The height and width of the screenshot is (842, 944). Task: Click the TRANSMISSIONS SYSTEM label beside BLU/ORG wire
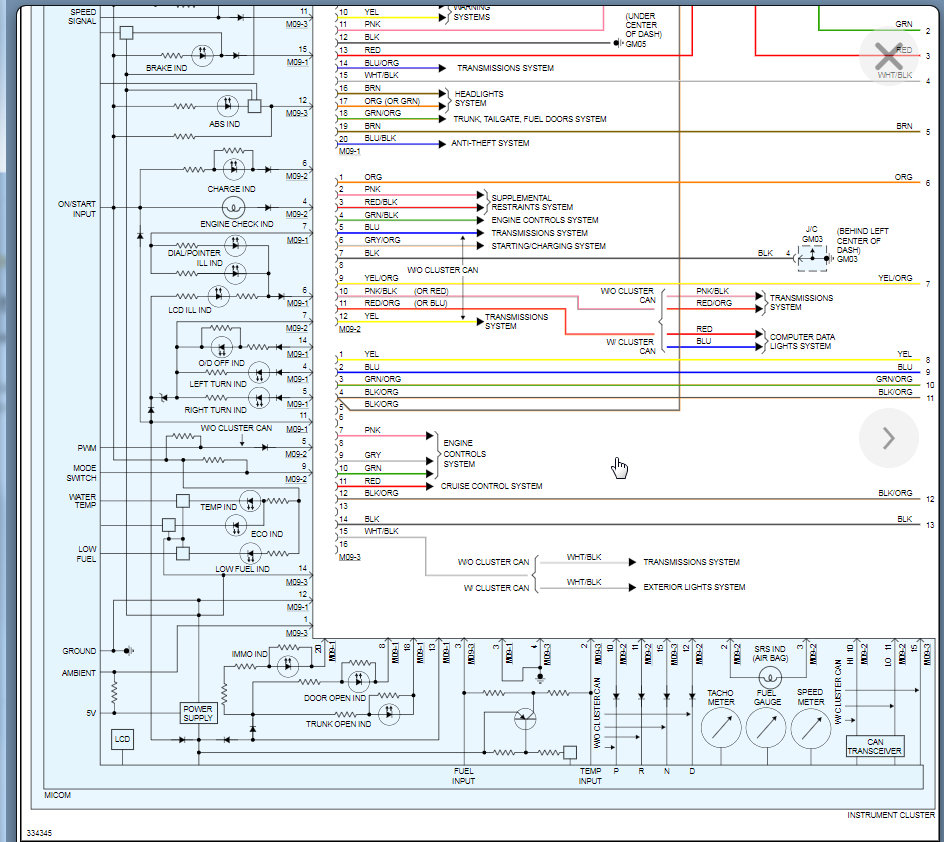tap(505, 68)
